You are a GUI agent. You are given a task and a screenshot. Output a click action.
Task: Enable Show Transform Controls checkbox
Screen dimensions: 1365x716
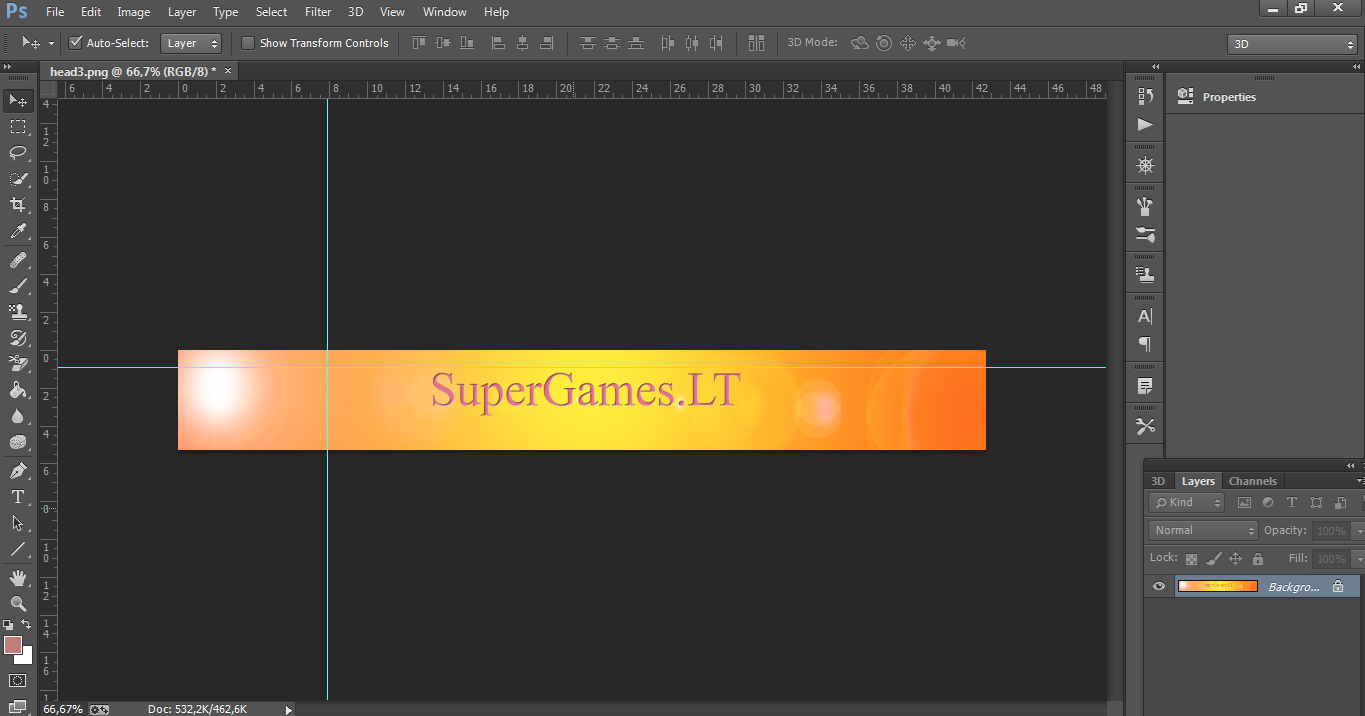[x=248, y=43]
